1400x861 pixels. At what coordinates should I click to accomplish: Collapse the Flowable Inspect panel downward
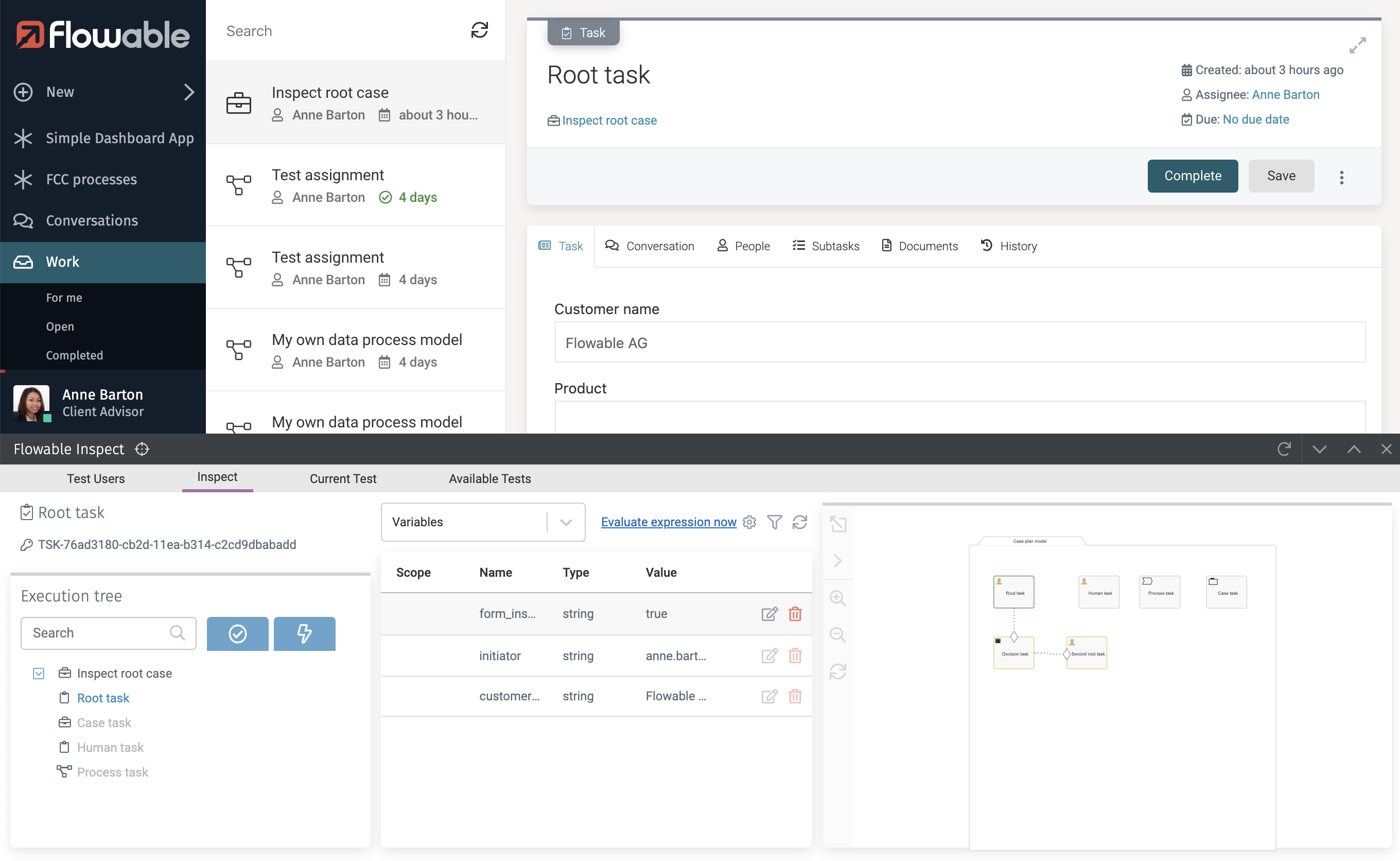[1319, 449]
